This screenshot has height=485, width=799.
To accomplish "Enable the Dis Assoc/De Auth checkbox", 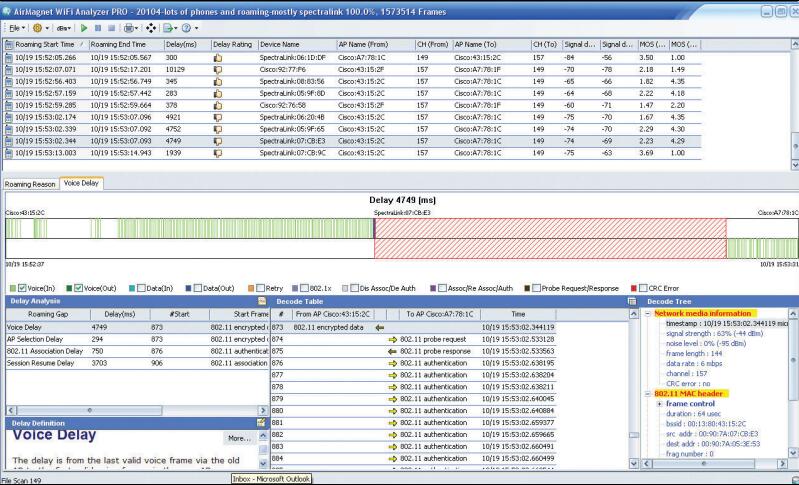I will 354,288.
